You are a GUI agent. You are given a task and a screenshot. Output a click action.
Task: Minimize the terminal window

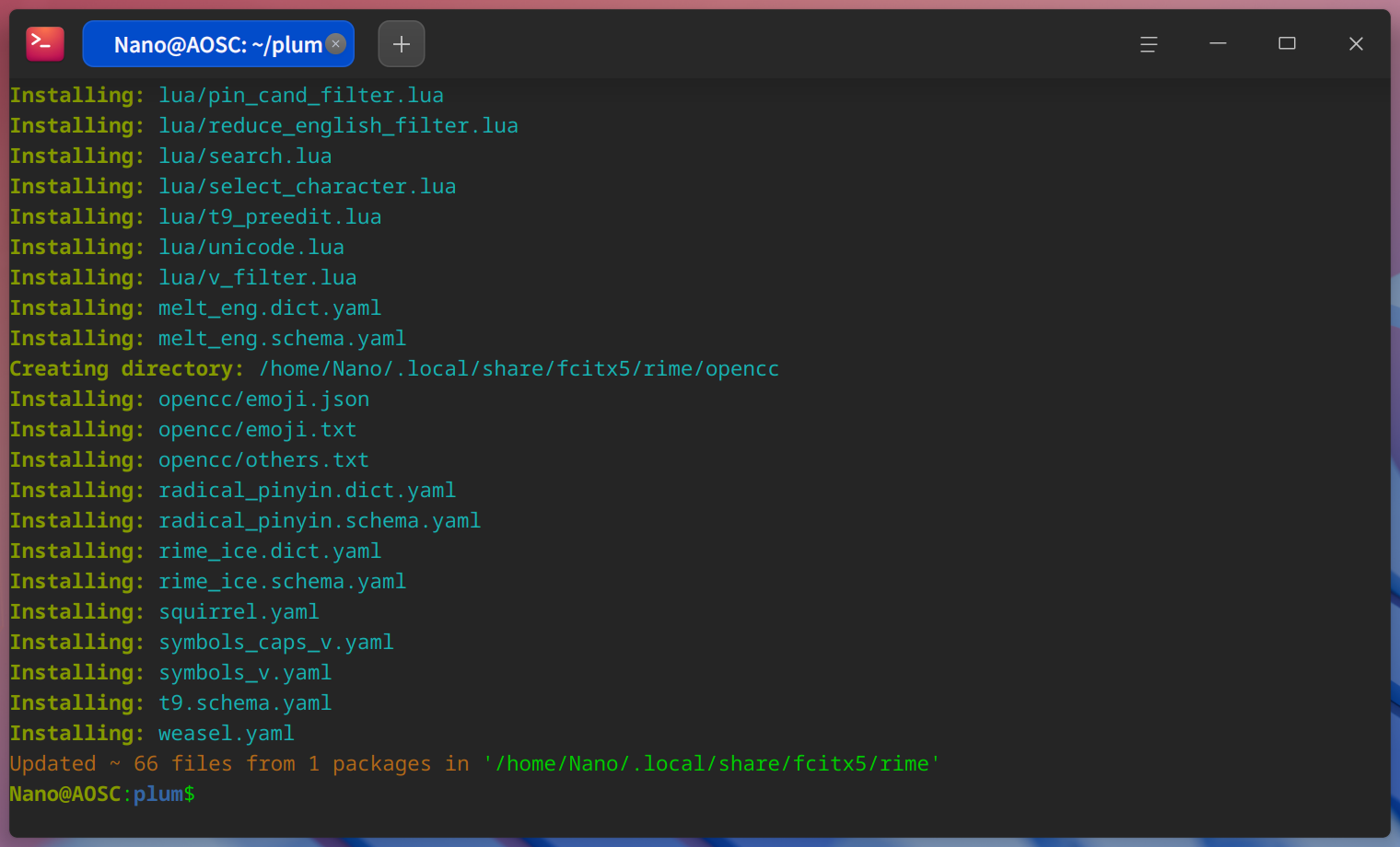pos(1218,44)
